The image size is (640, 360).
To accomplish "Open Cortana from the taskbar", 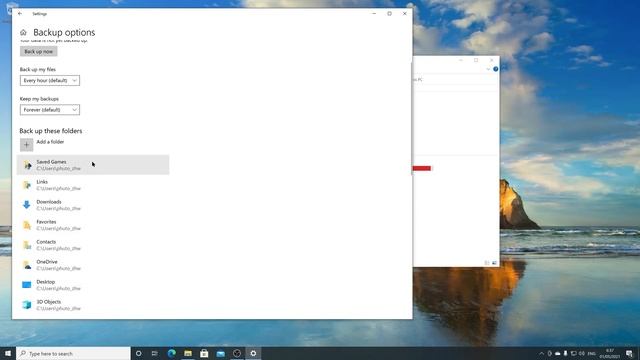I will pyautogui.click(x=138, y=353).
